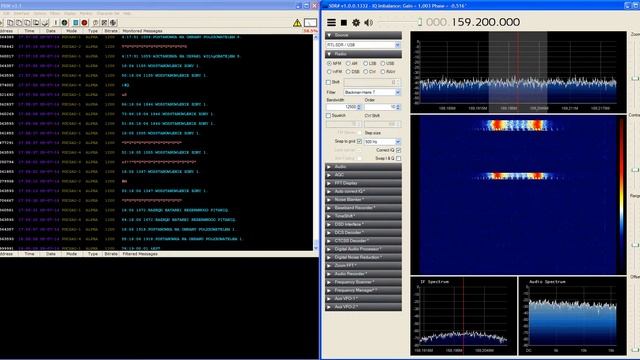Screen dimensions: 640x360
Task: Open the Filters menu in PDW
Action: tap(55, 13)
